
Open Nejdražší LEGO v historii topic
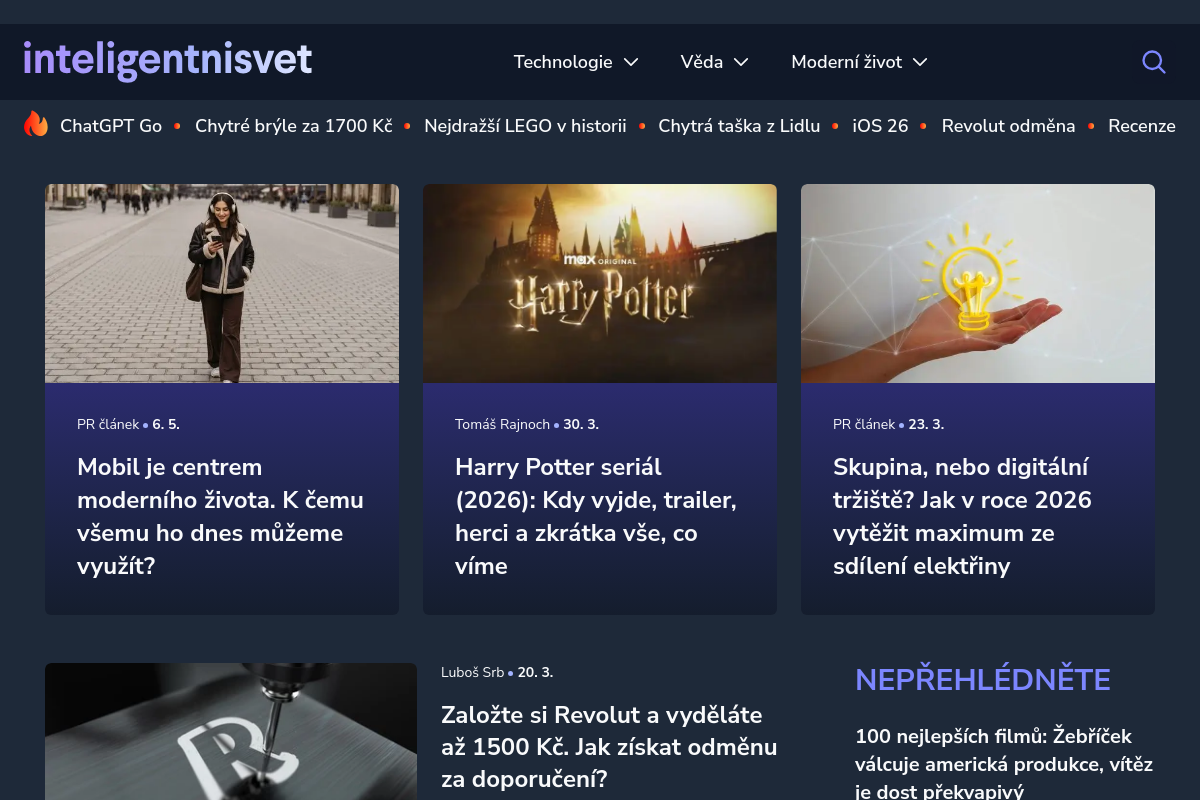pyautogui.click(x=525, y=126)
